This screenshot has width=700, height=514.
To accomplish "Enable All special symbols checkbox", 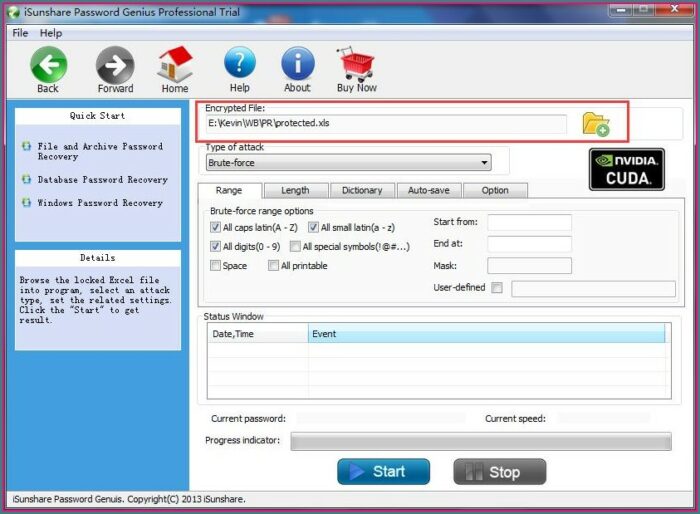I will pyautogui.click(x=295, y=246).
